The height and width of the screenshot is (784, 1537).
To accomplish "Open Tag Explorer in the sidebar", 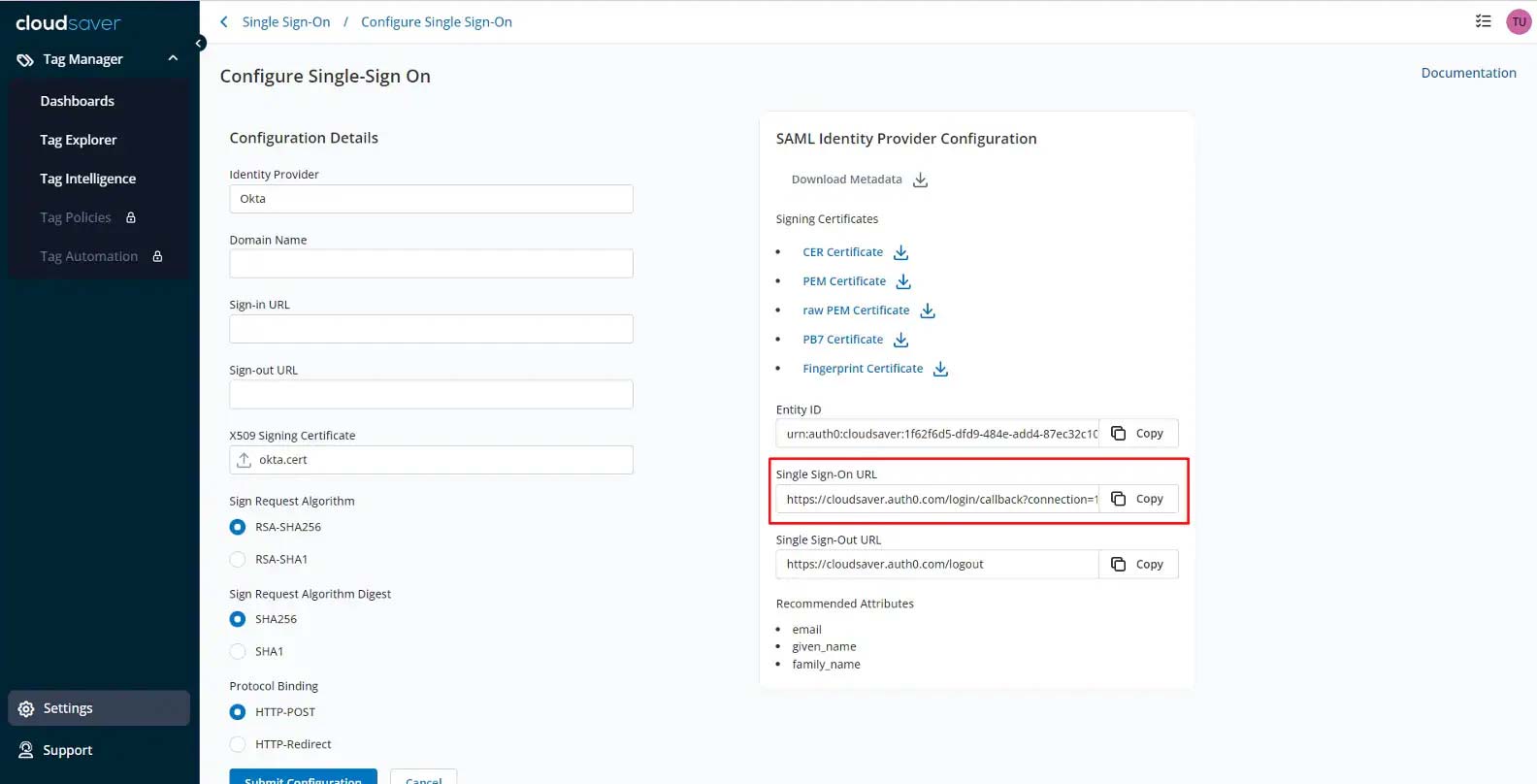I will 79,140.
